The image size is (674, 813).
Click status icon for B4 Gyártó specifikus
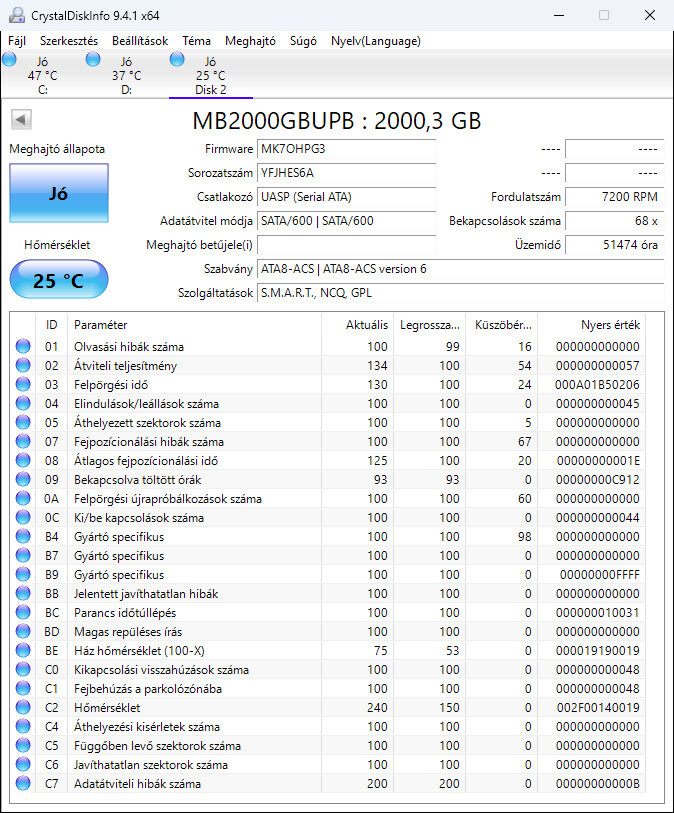point(23,536)
